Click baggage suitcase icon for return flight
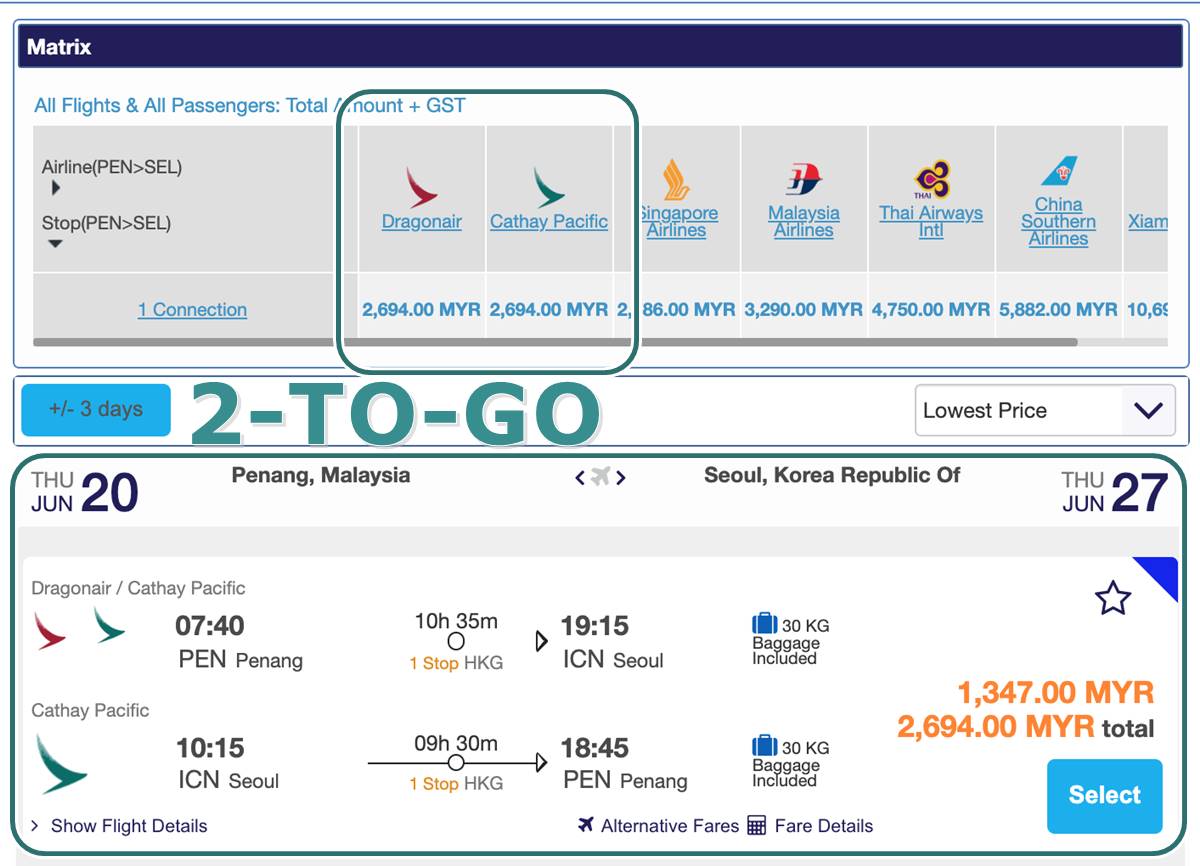This screenshot has width=1200, height=866. 764,746
